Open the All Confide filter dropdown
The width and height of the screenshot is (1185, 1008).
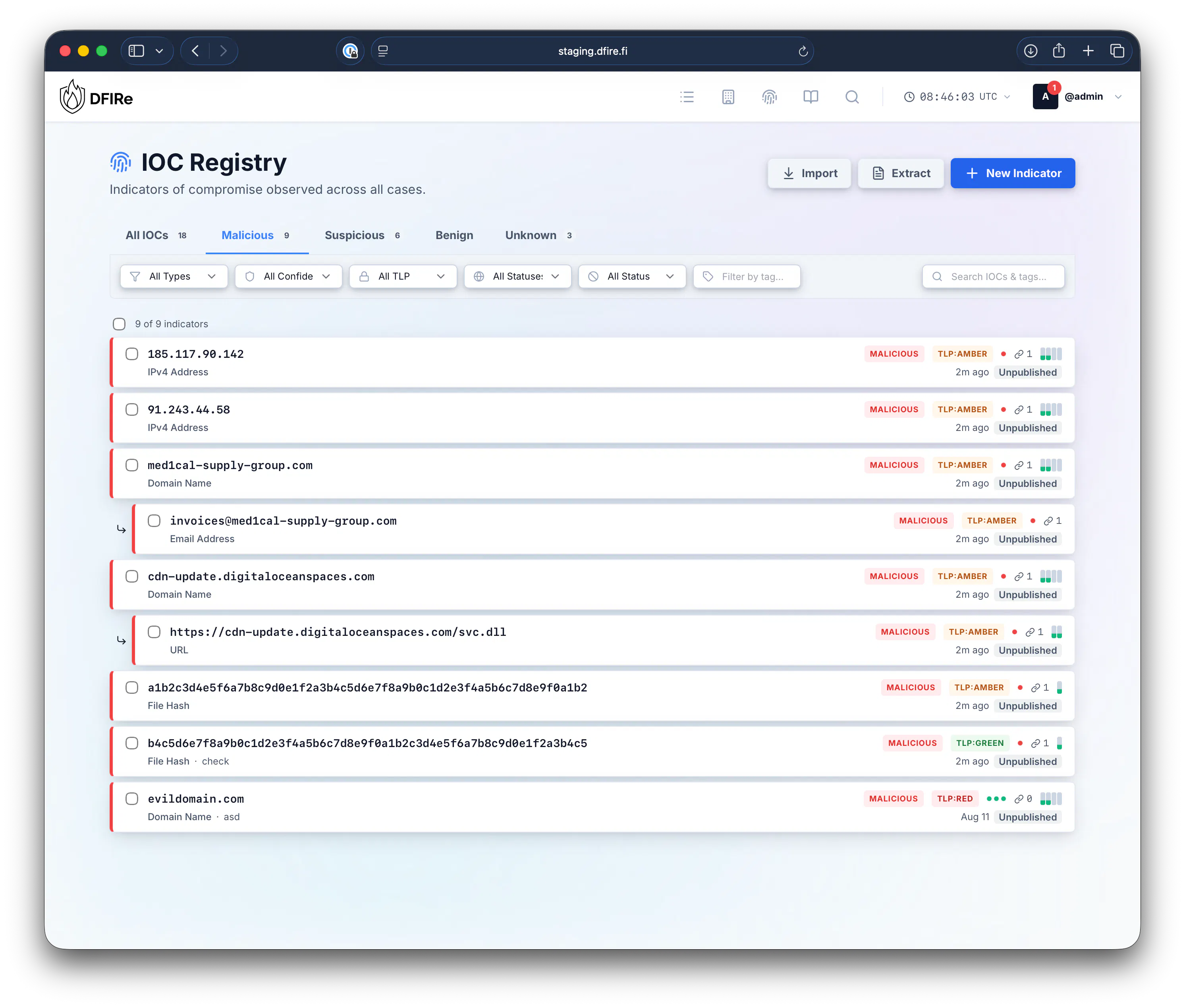pyautogui.click(x=288, y=276)
